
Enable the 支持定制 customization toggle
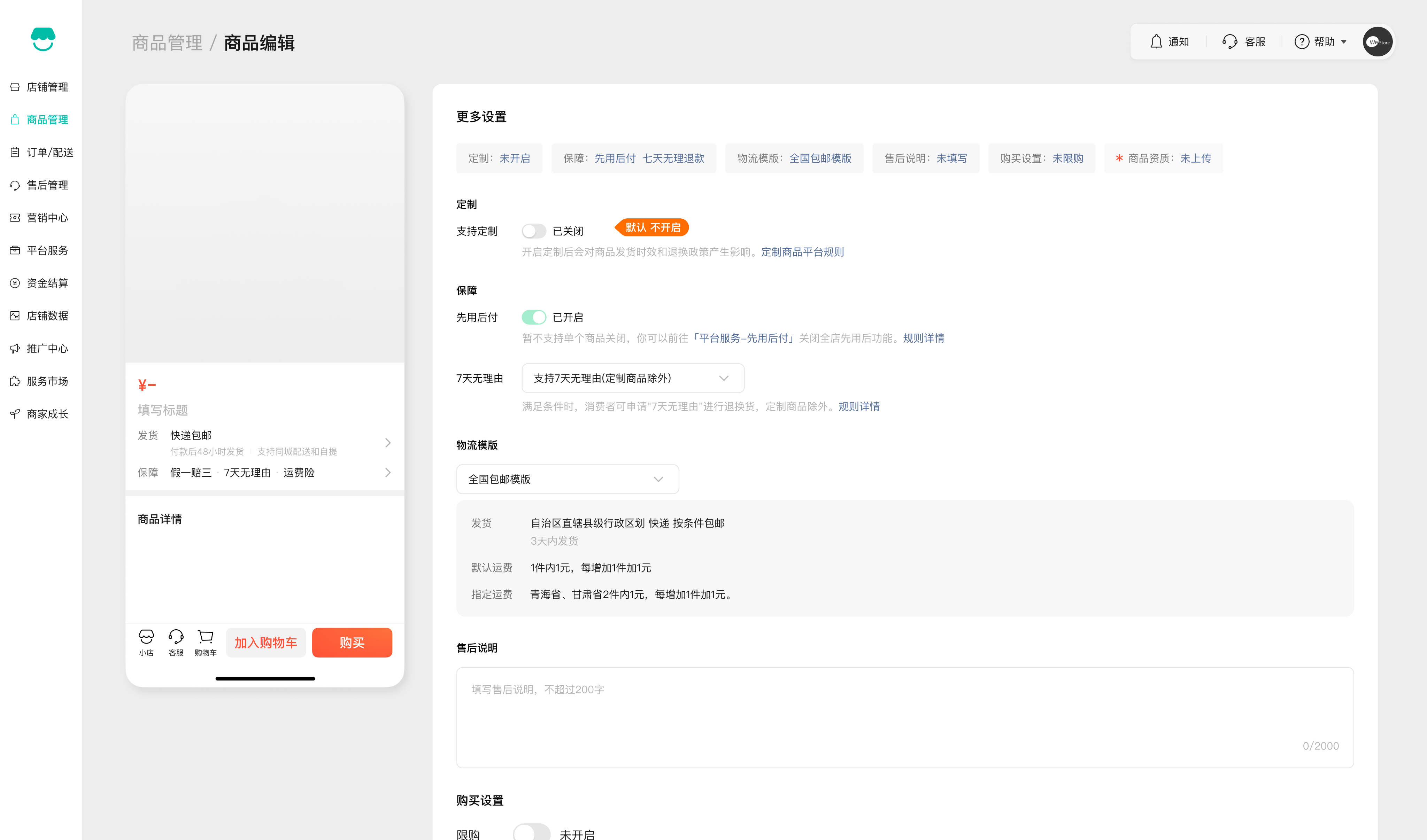(x=533, y=231)
